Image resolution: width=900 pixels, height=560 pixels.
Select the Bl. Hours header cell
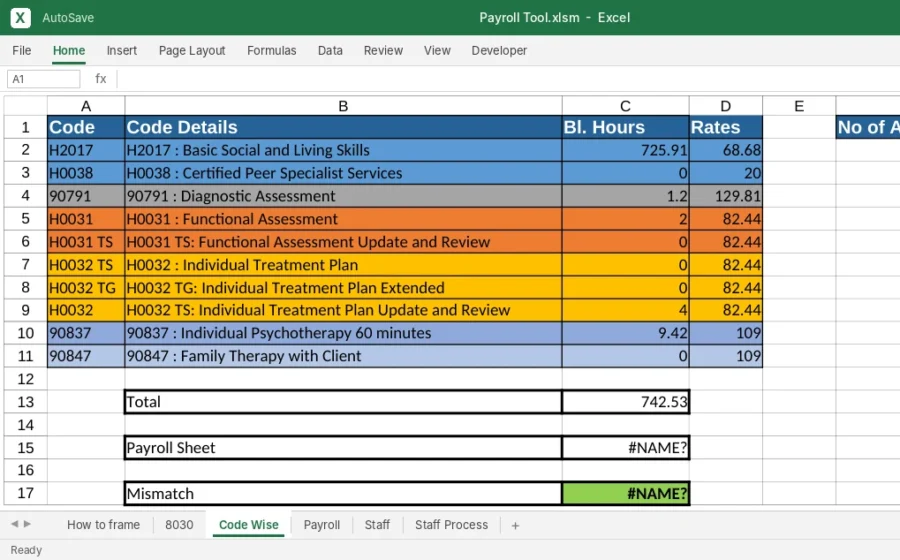coord(626,127)
